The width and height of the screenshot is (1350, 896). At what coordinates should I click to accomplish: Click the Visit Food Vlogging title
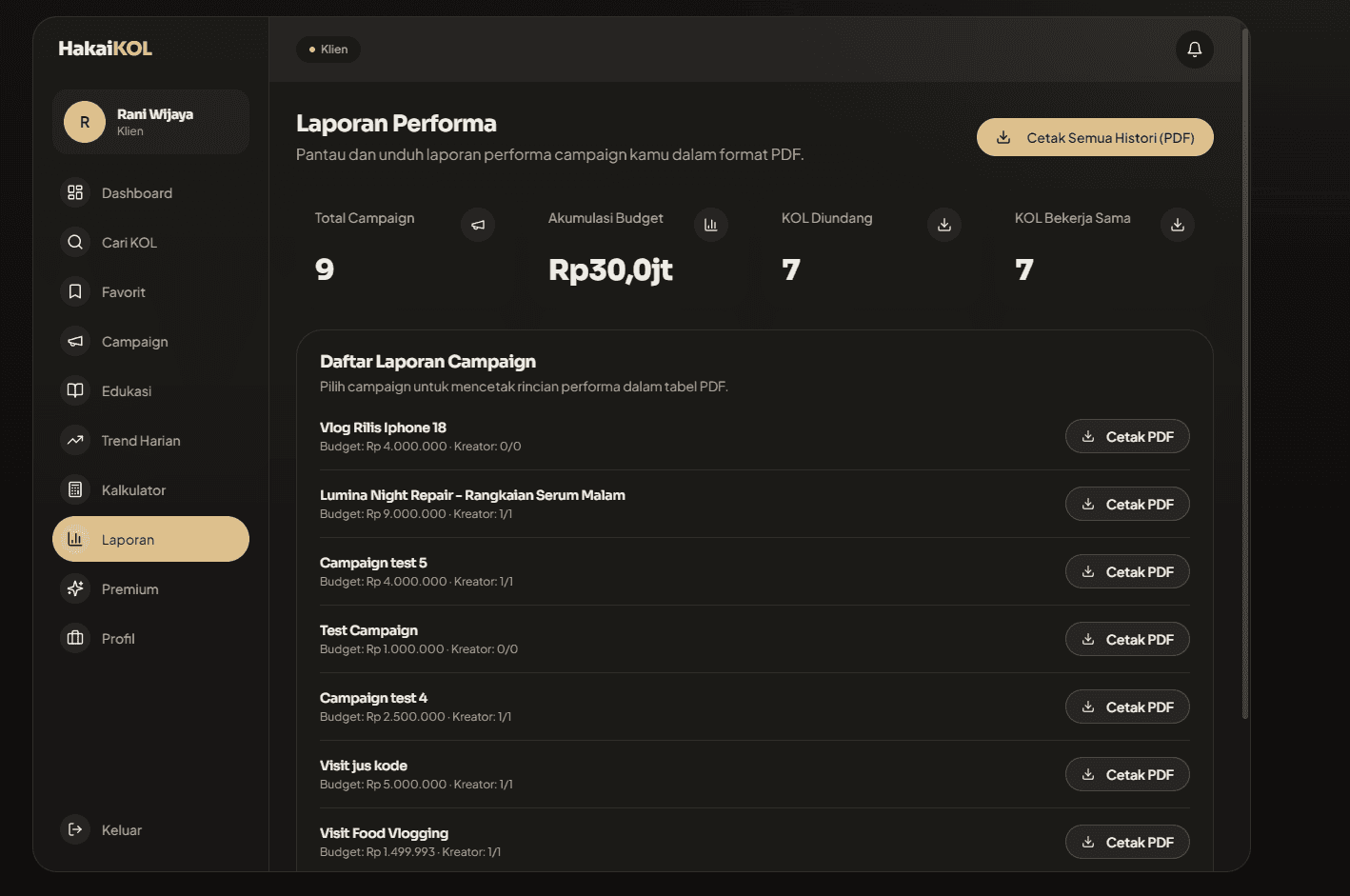[384, 833]
